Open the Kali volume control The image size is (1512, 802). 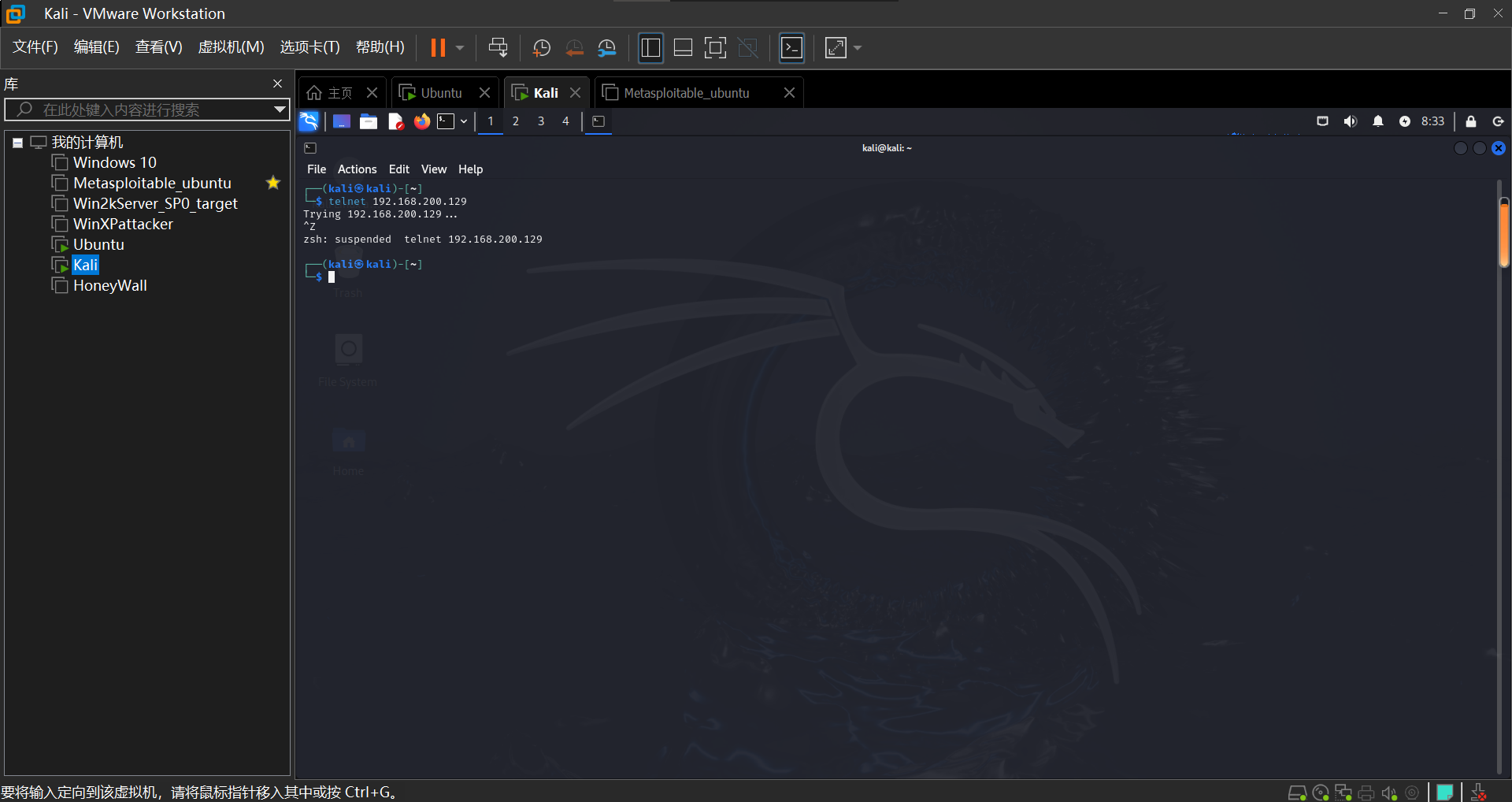1351,121
